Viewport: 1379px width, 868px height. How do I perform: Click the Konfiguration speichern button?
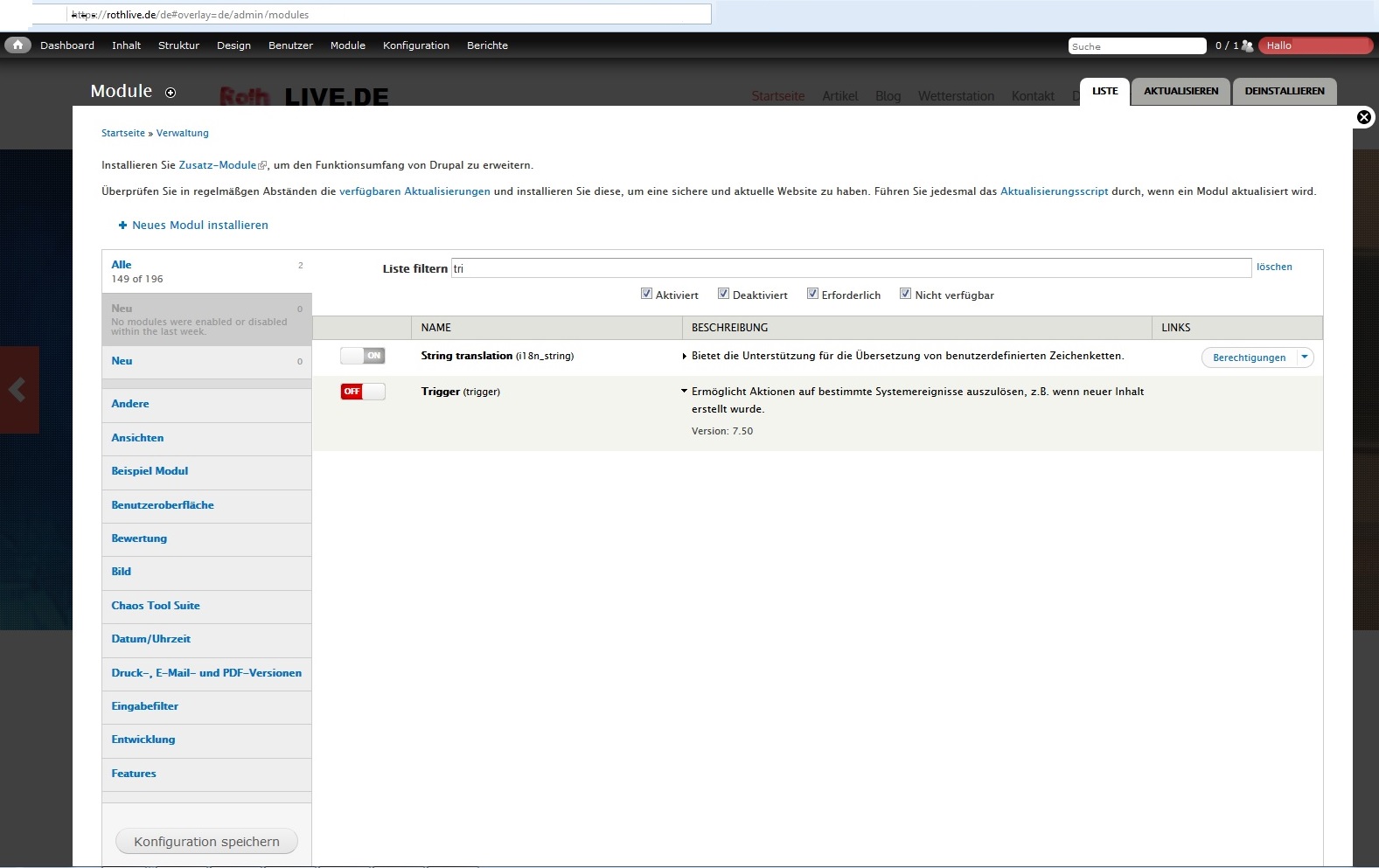[x=206, y=841]
